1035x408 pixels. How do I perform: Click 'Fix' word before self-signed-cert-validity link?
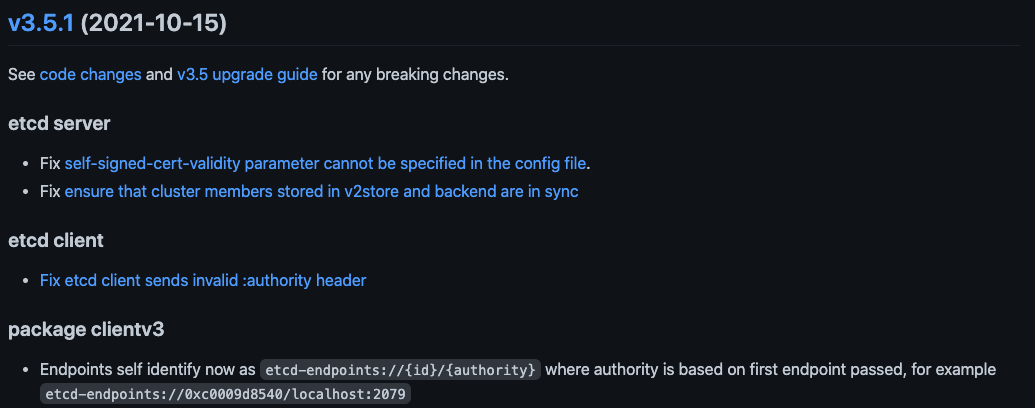click(50, 162)
